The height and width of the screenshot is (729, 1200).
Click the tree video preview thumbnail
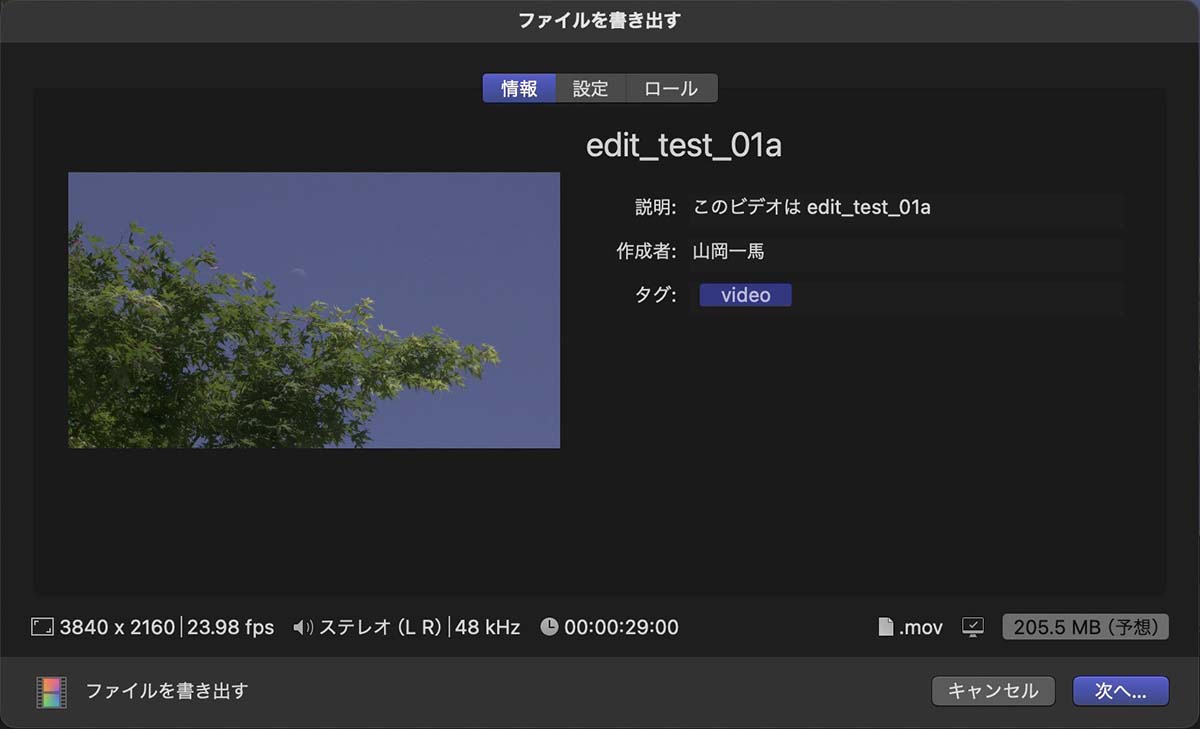(x=314, y=310)
